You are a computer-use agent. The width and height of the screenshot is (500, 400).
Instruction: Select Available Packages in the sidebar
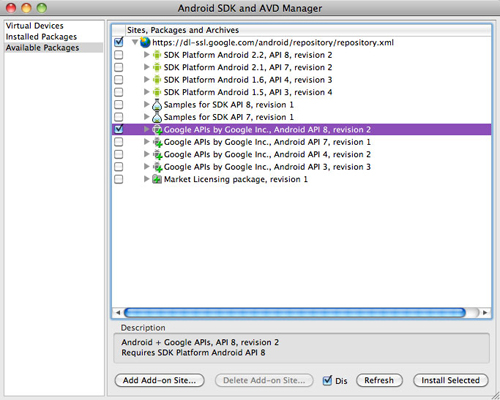[54, 48]
